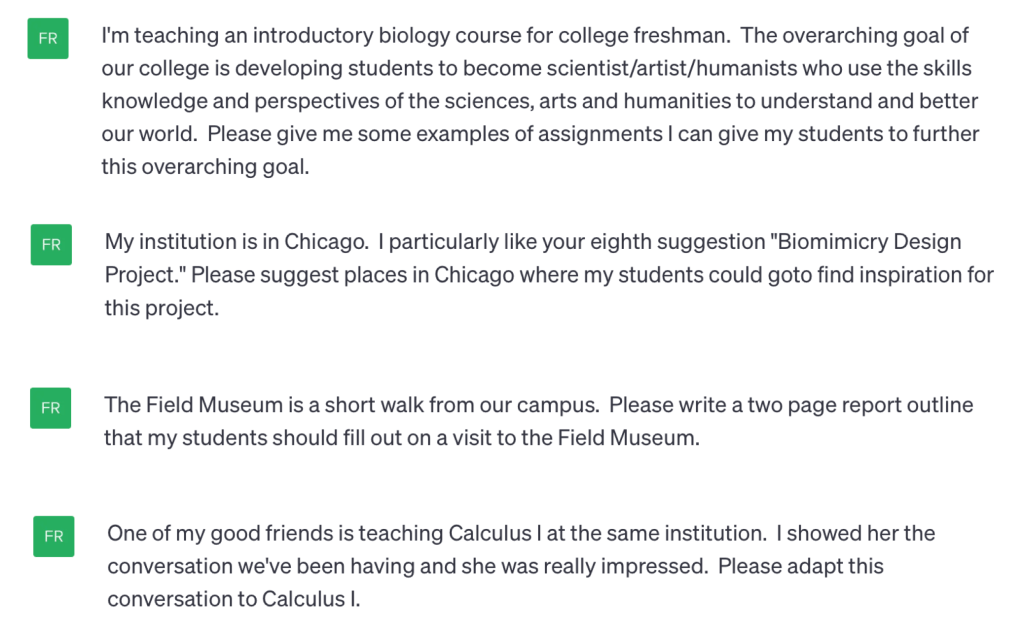This screenshot has height=635, width=1023.
Task: Click the FR avatar next to the Chicago message
Action: (51, 244)
